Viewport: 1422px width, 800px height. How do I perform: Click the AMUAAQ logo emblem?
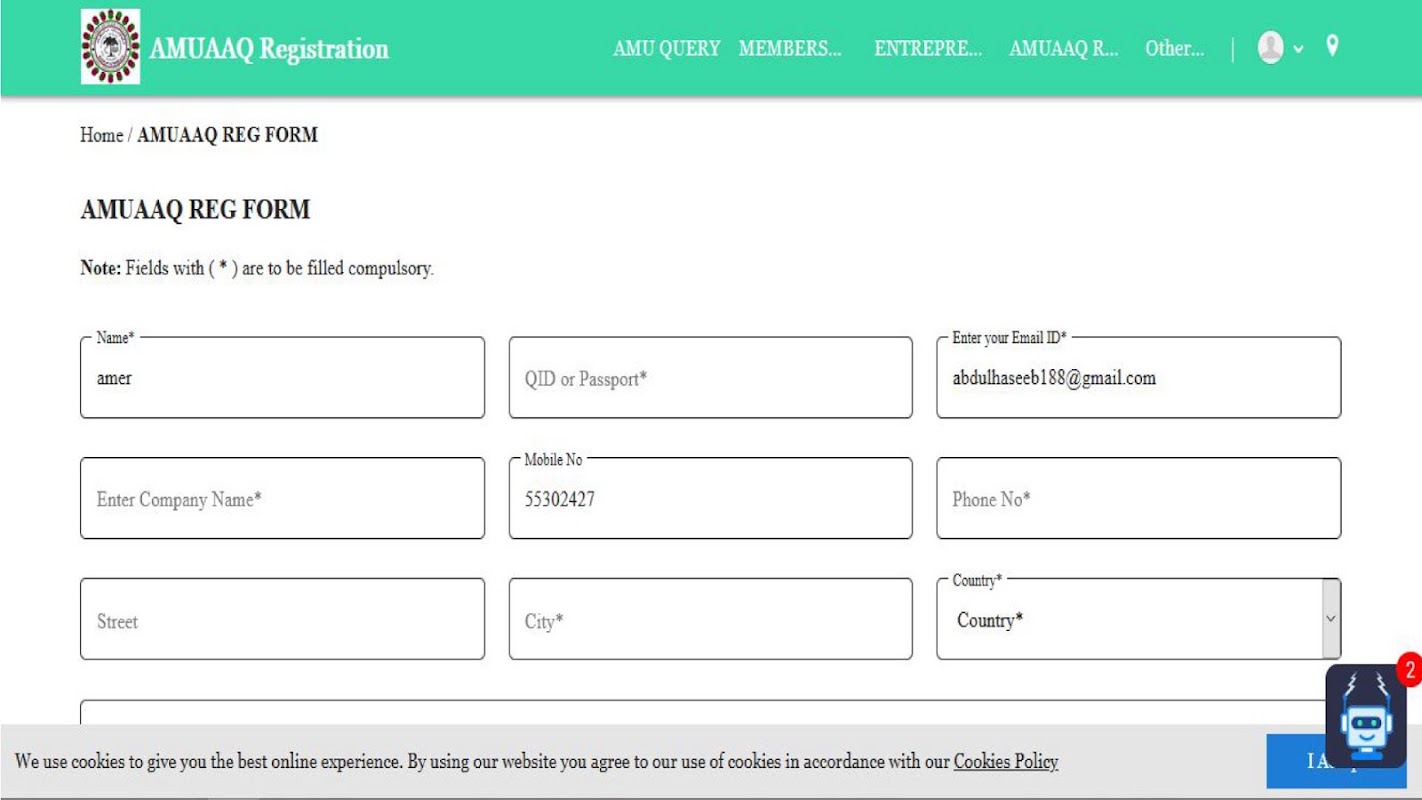[110, 46]
